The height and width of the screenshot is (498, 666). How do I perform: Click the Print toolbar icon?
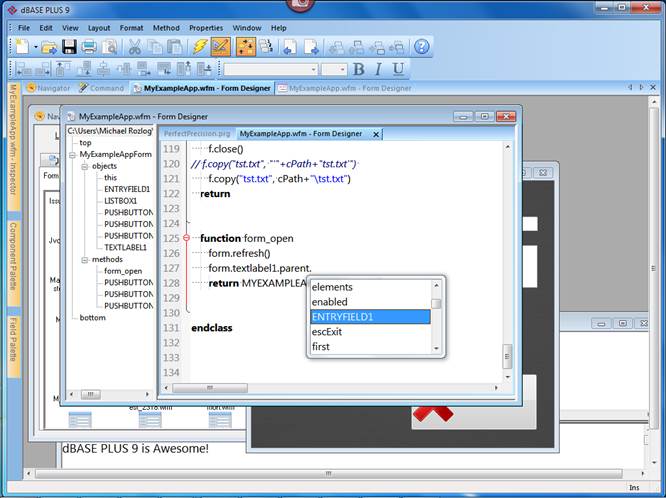point(88,47)
